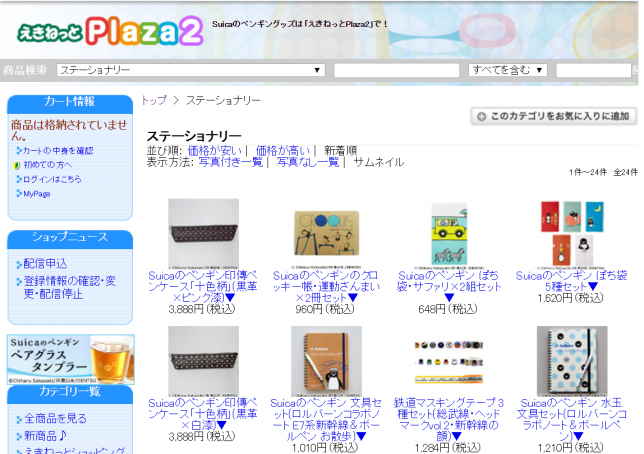Click the えきねっと Plaza2 logo
Image resolution: width=644 pixels, height=454 pixels.
[x=110, y=31]
